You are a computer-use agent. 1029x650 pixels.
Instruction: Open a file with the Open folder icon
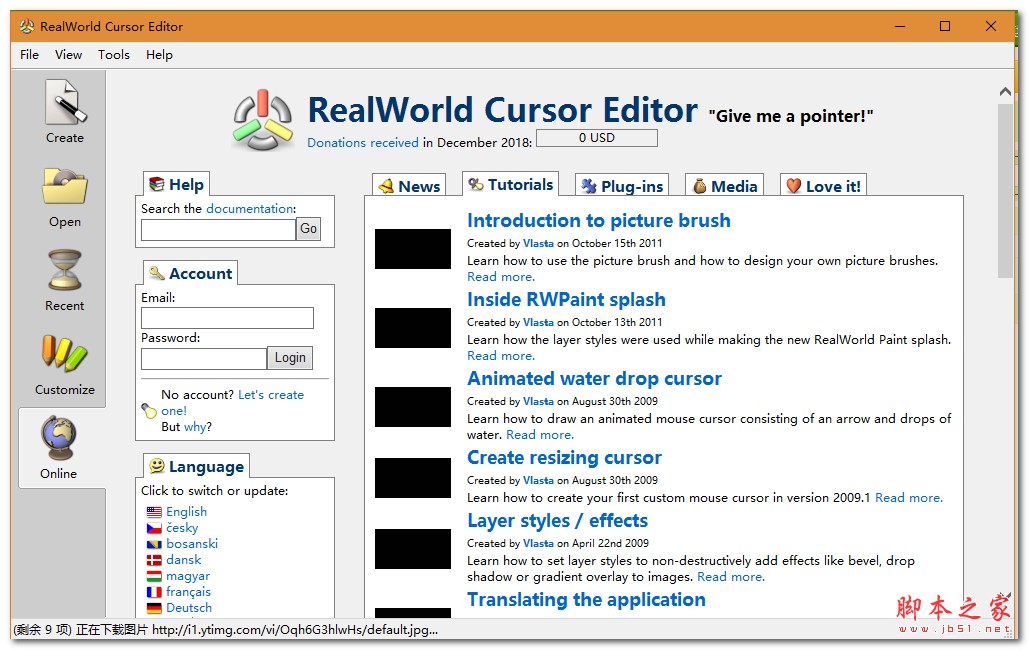64,188
